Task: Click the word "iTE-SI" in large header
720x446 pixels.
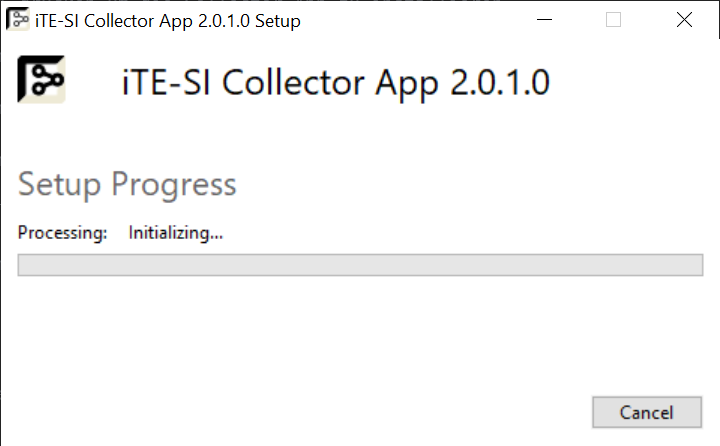Action: tap(165, 82)
